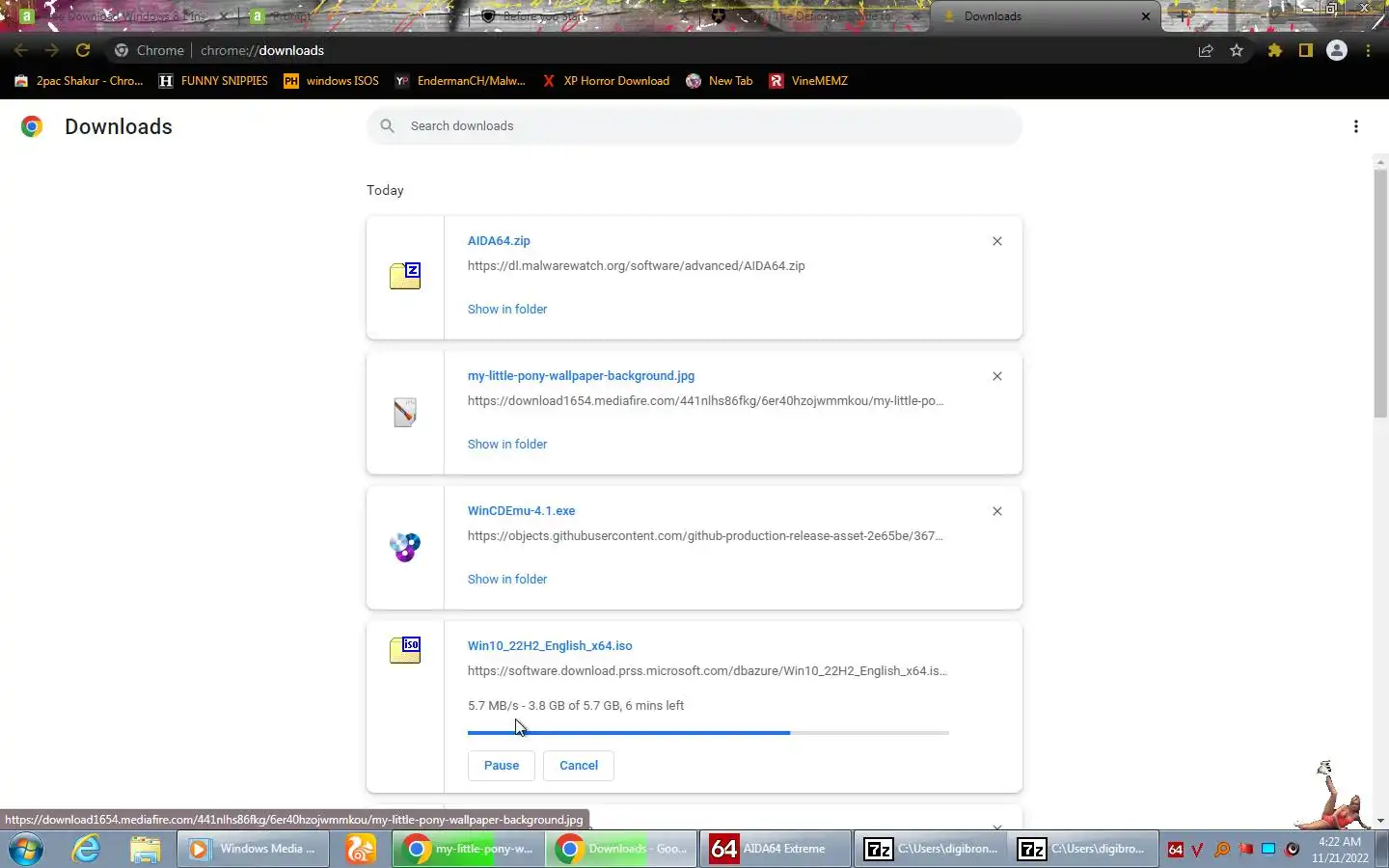Remove WinCDEmu-4.1.exe from the list

997,511
